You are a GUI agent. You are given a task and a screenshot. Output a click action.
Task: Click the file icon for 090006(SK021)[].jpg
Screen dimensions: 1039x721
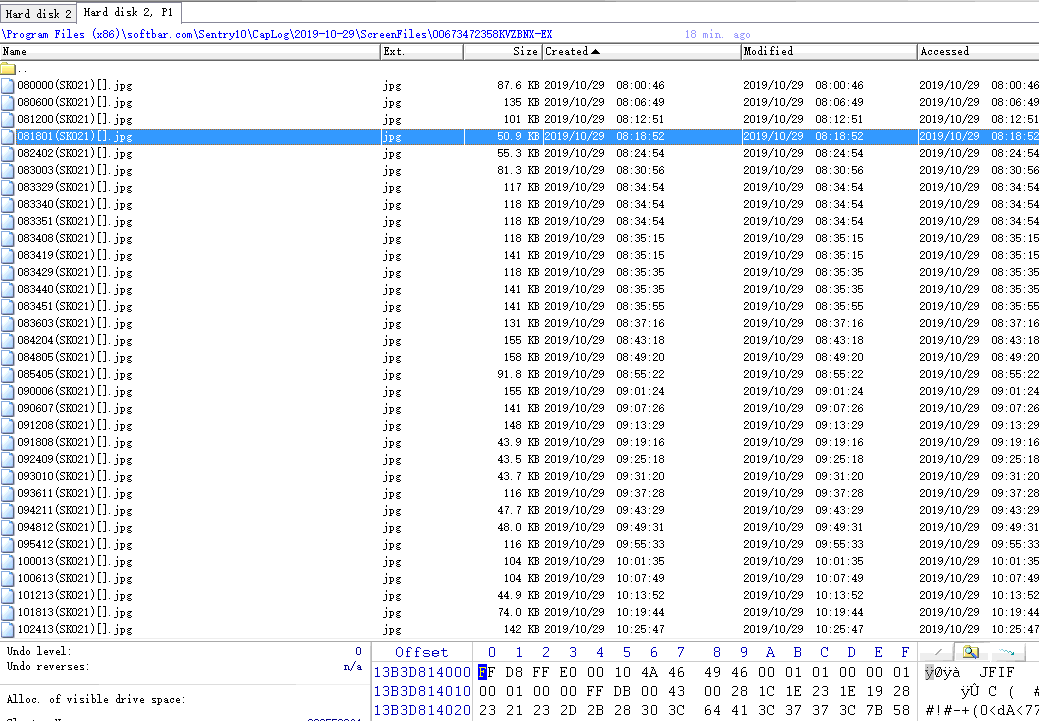[7, 392]
